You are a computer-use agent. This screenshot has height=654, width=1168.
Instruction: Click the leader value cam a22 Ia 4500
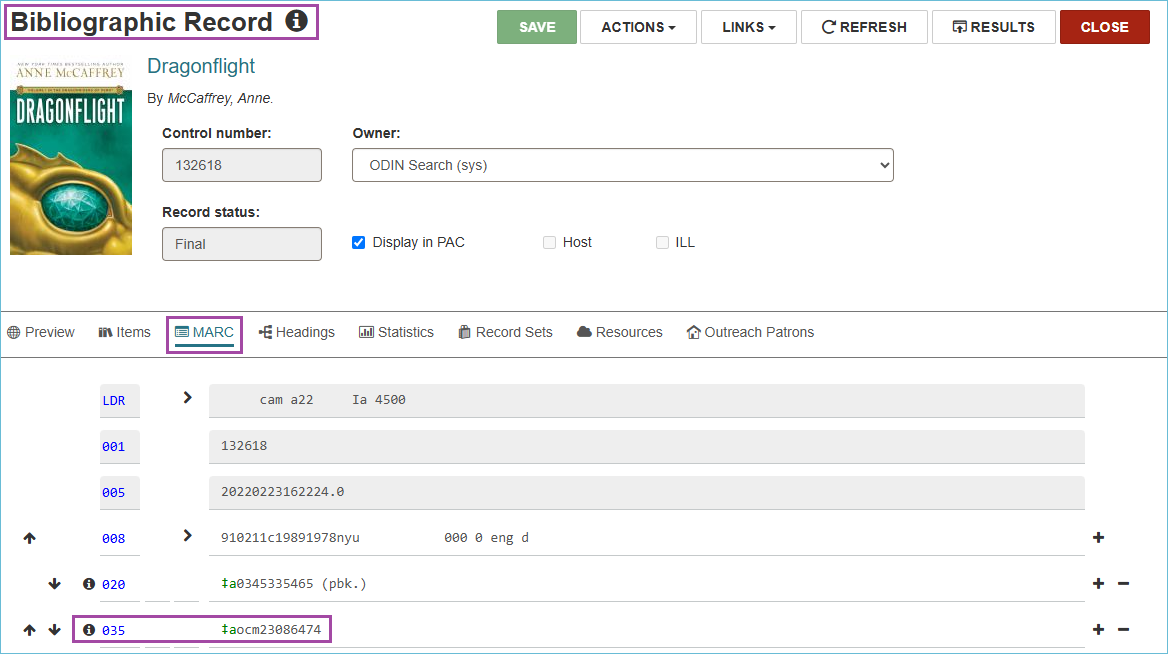click(x=647, y=401)
